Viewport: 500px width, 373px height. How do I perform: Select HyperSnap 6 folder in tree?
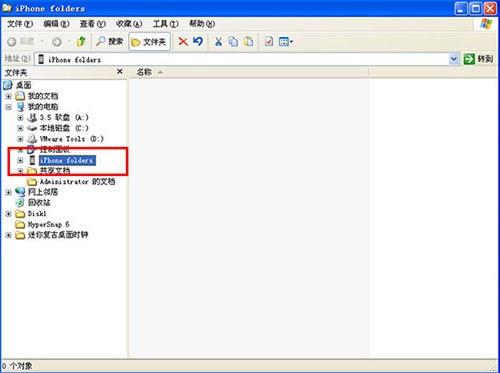(48, 224)
